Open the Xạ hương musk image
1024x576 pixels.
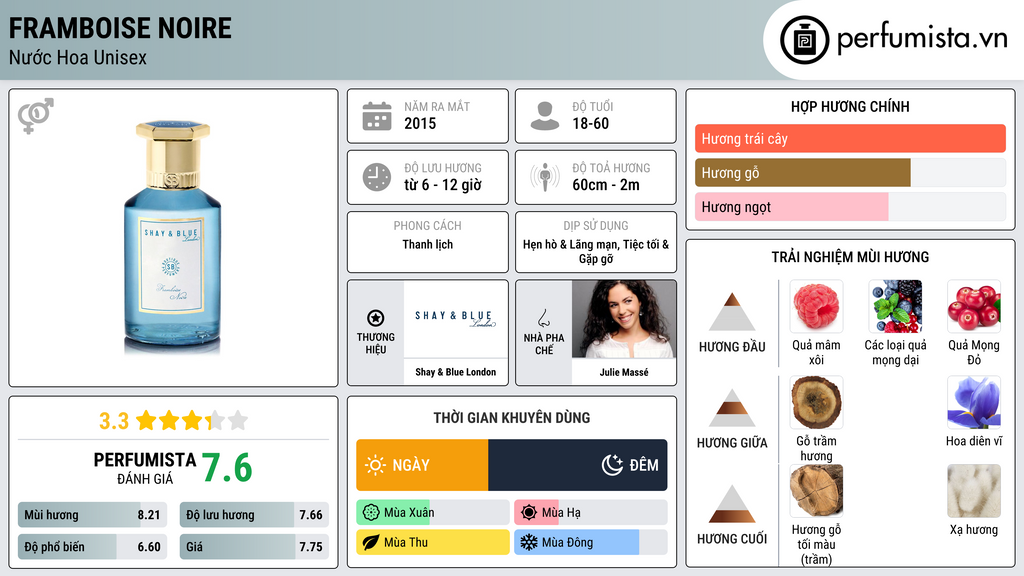(x=974, y=491)
